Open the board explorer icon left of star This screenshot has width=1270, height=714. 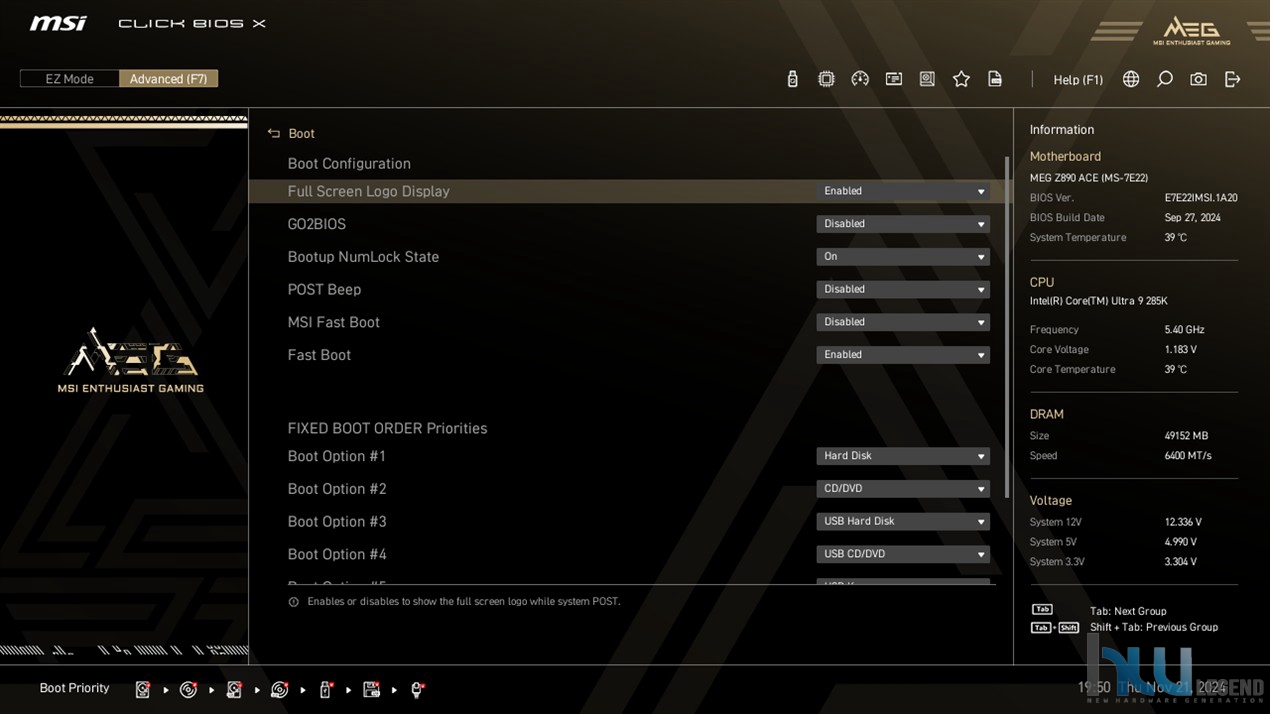pyautogui.click(x=927, y=79)
